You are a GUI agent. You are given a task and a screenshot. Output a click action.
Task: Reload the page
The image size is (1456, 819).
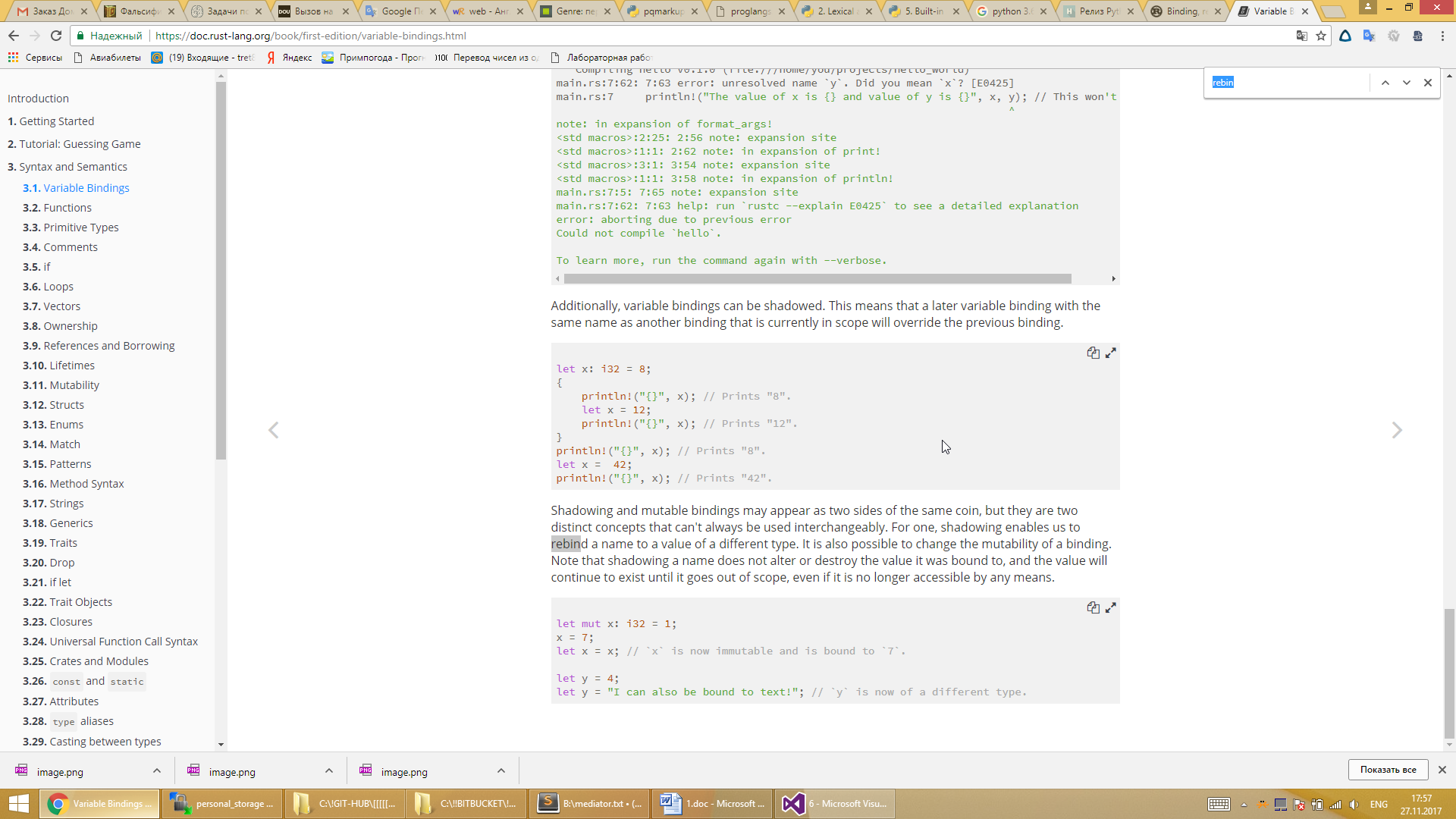click(x=56, y=36)
